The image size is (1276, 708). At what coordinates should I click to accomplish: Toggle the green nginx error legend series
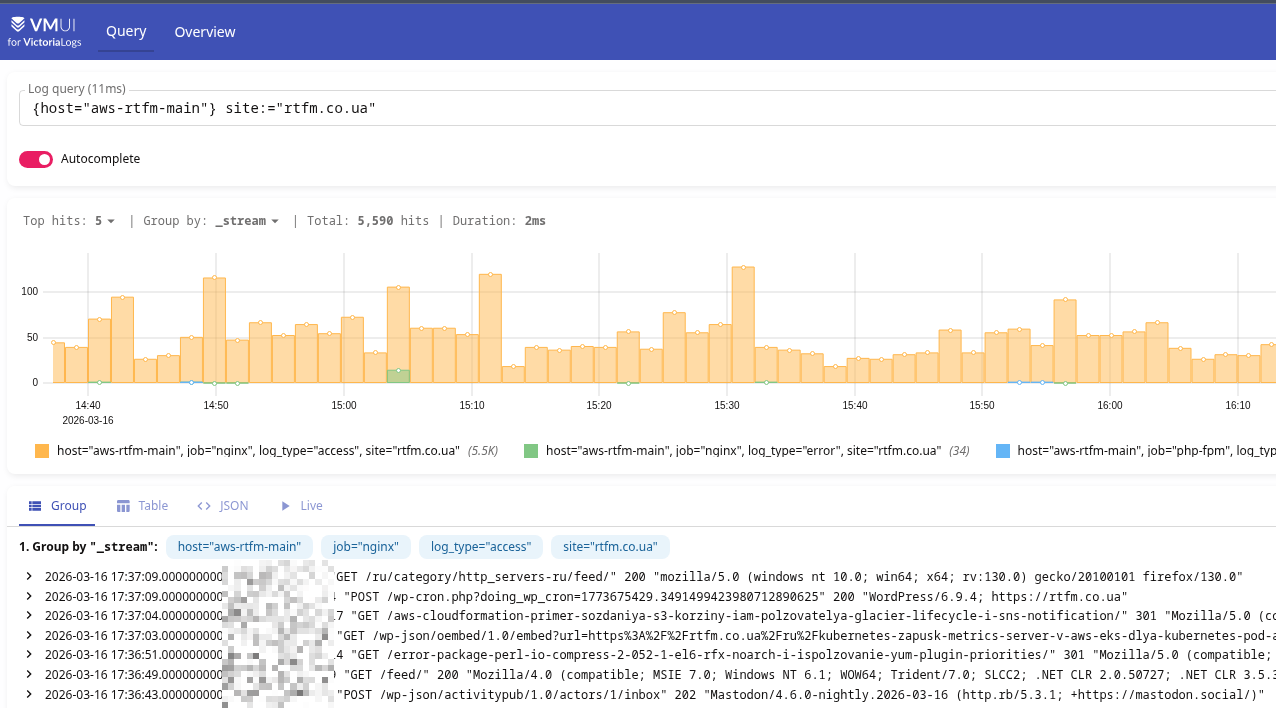(x=531, y=451)
